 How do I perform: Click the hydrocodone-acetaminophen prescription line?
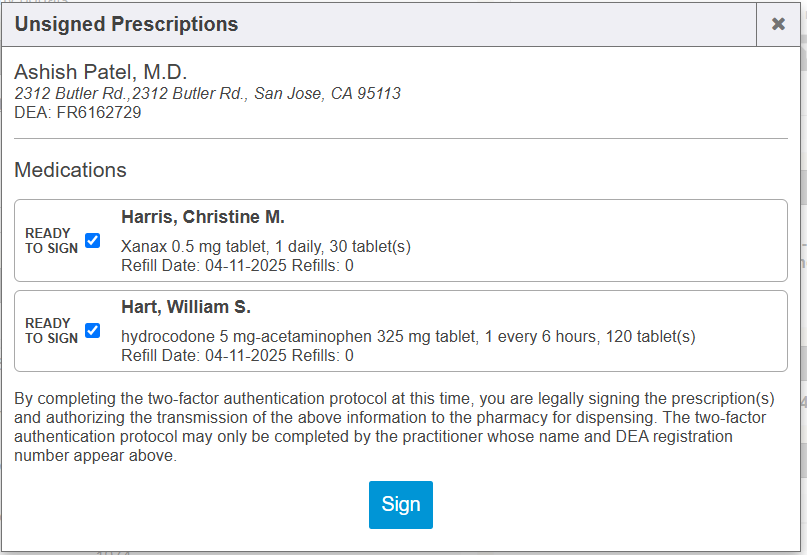408,336
